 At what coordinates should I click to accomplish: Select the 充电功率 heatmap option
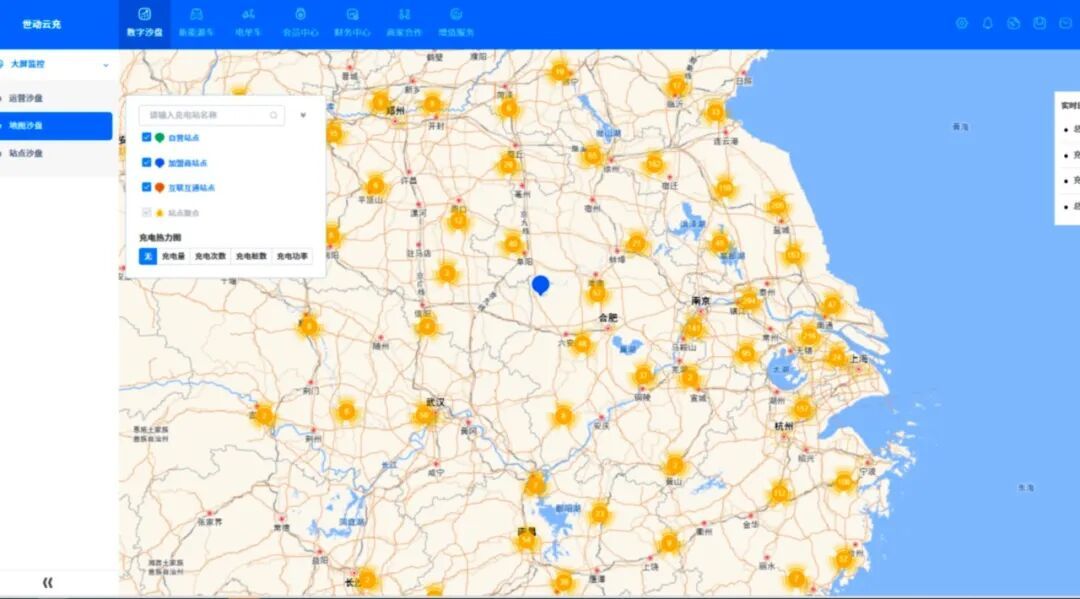pos(293,257)
